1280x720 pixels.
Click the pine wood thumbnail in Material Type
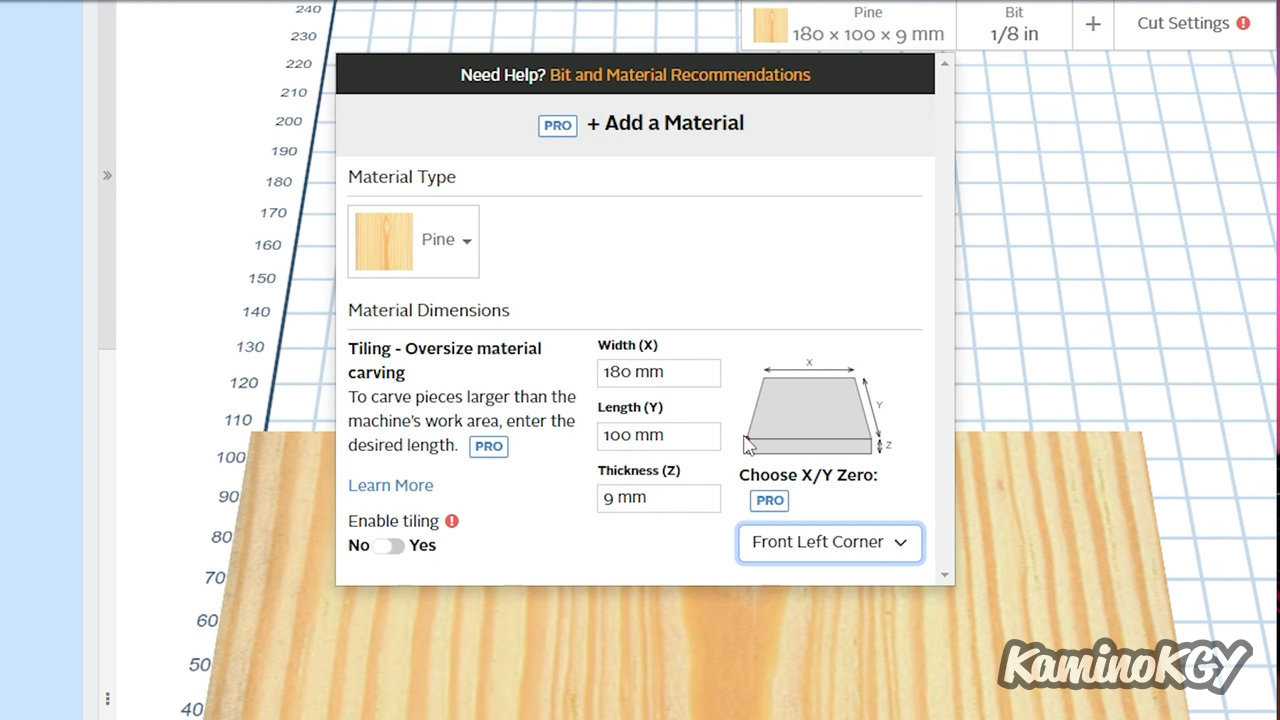[384, 241]
